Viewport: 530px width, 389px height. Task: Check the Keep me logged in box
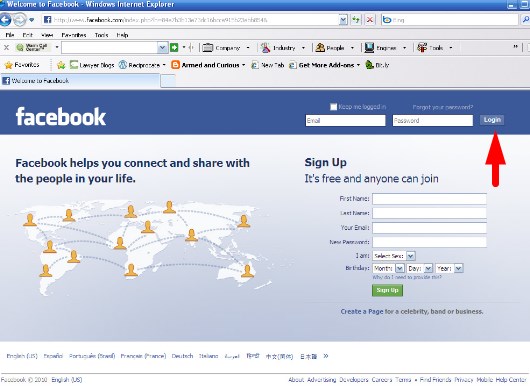coord(333,107)
